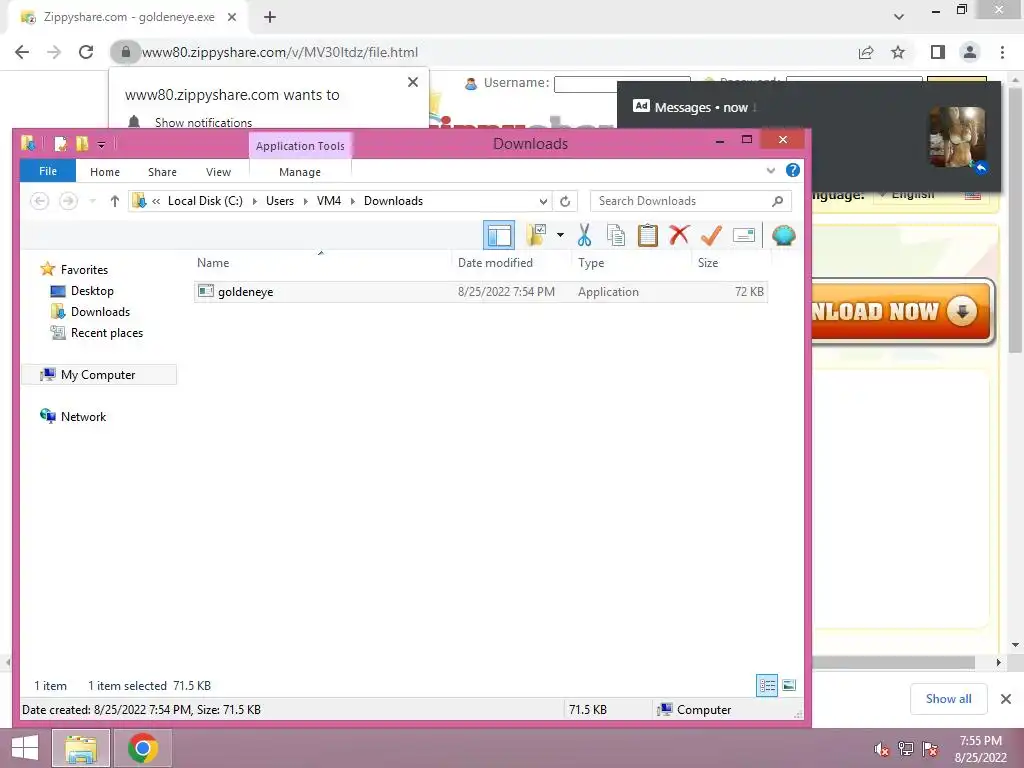Toggle the navigation pane button in Explorer toolbar
This screenshot has height=768, width=1024.
coord(499,235)
